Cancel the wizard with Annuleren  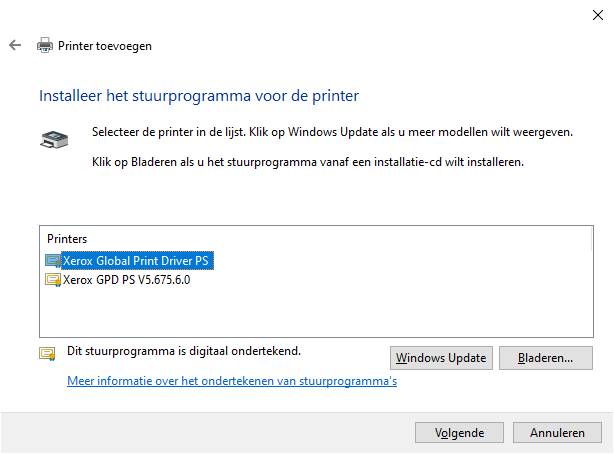[557, 432]
